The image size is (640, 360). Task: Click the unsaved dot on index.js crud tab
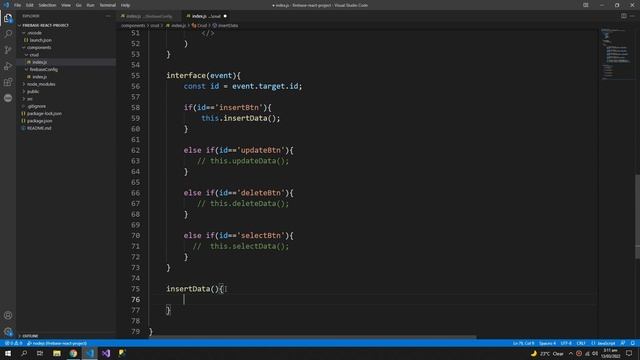(x=225, y=16)
